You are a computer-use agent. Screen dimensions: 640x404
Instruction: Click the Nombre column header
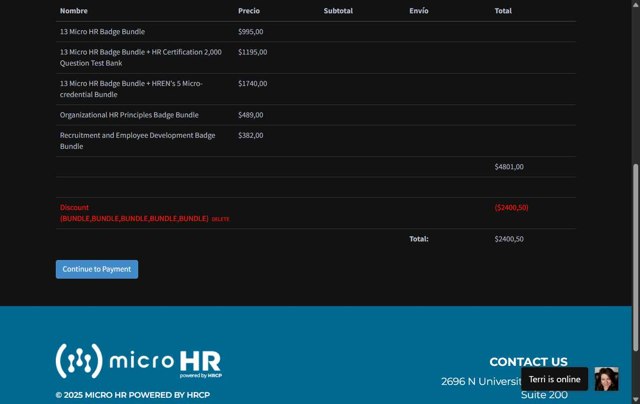[73, 11]
